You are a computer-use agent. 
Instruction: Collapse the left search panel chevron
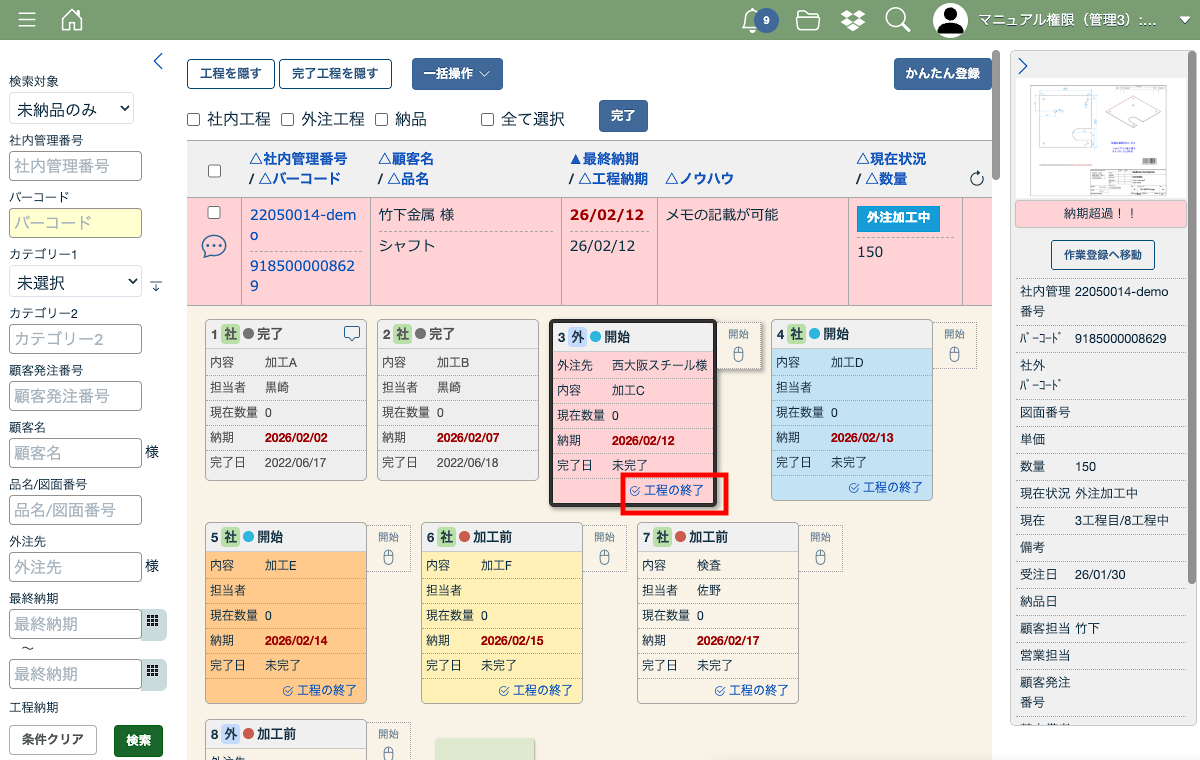point(158,61)
